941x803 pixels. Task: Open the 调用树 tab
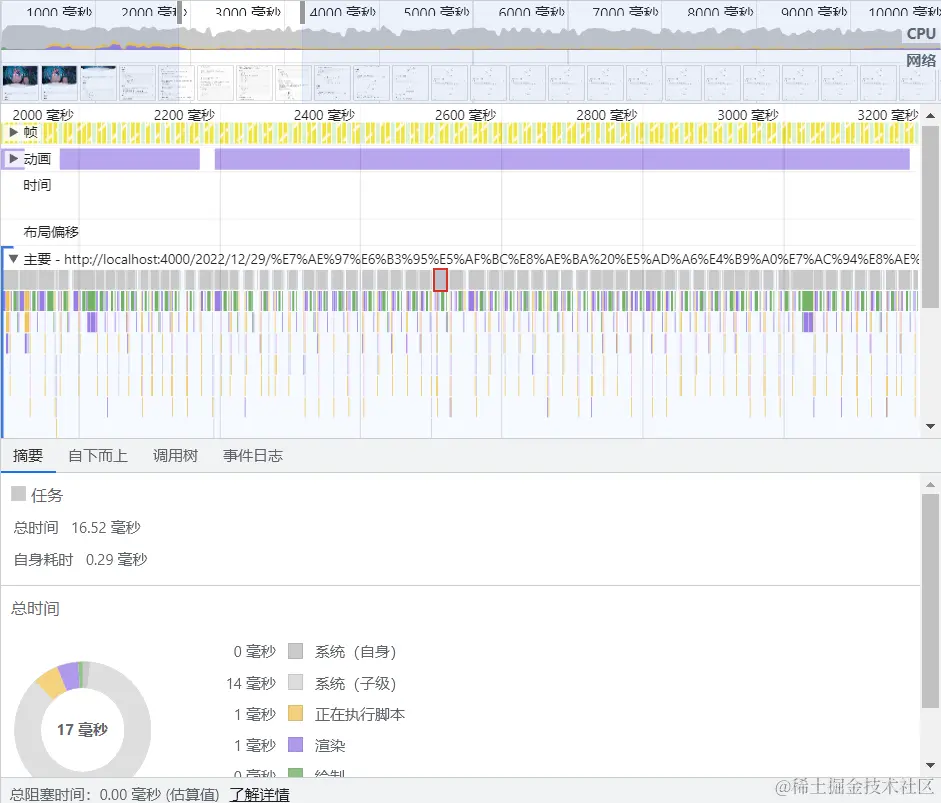point(175,456)
